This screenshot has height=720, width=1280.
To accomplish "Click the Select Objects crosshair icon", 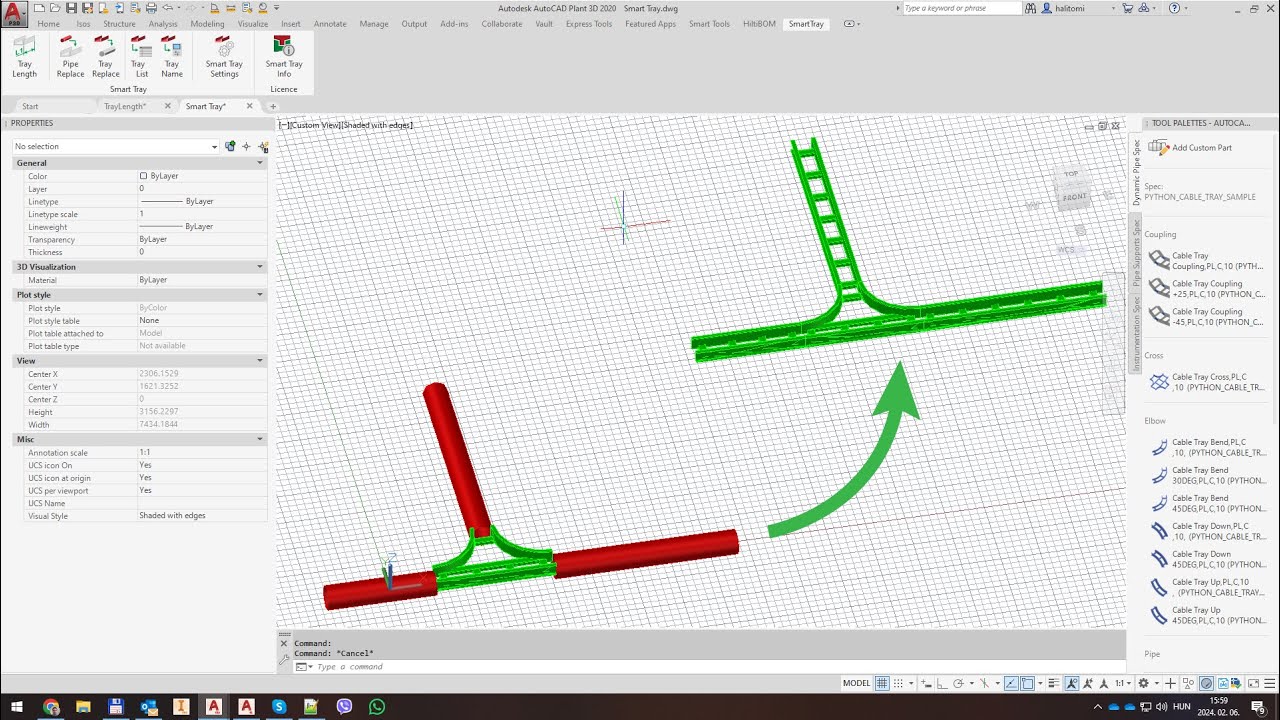I will (x=246, y=146).
